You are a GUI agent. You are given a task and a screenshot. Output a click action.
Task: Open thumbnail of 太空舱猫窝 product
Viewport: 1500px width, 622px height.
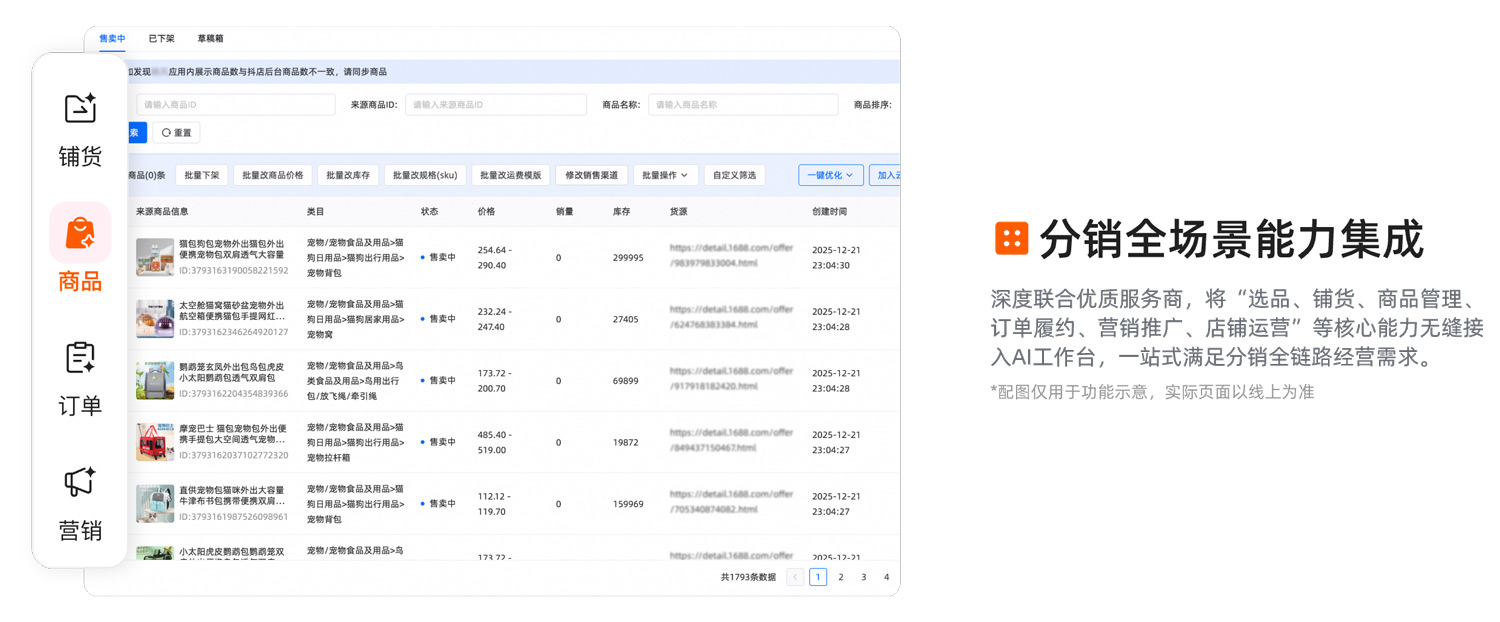[x=155, y=319]
